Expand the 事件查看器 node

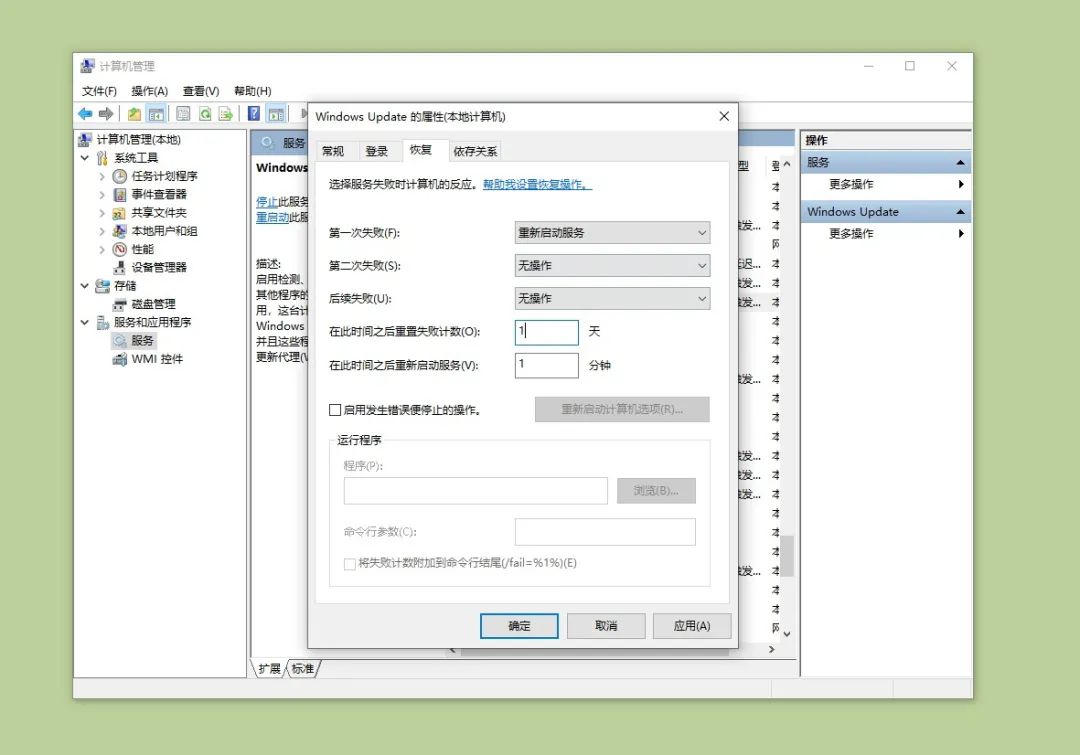pyautogui.click(x=102, y=195)
